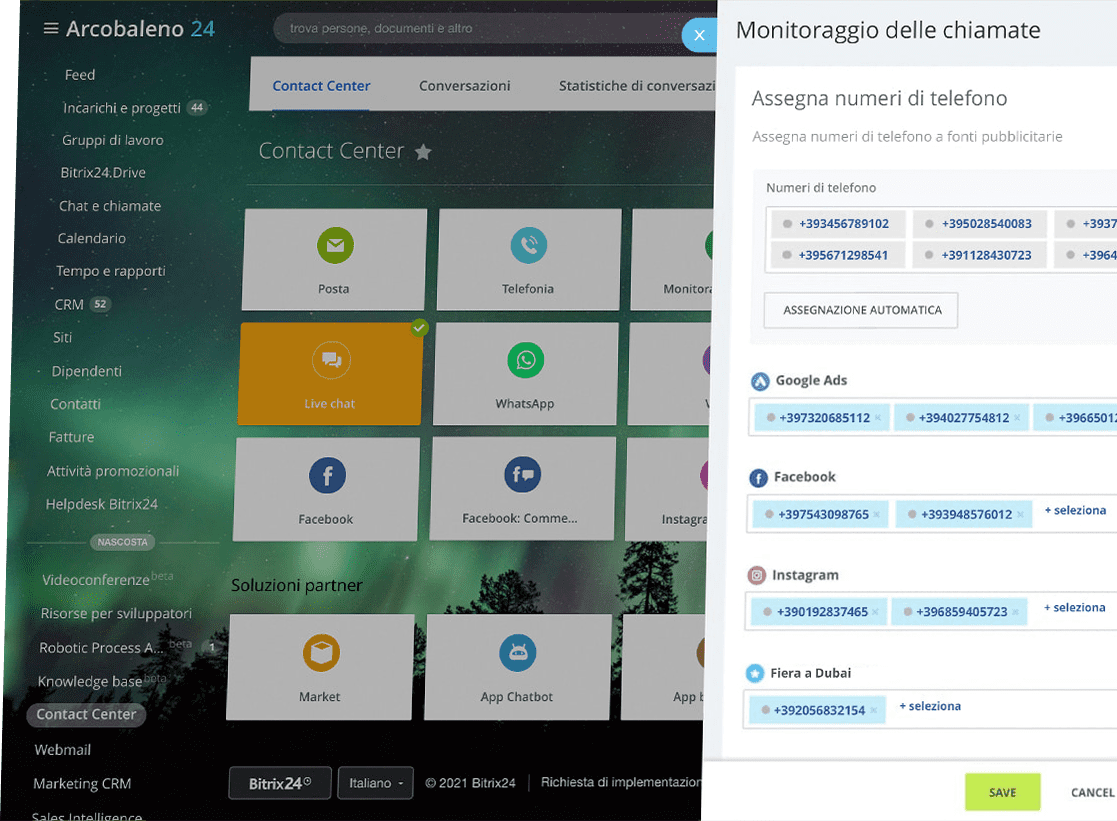
Task: Click '+ seleziona' in the Instagram row
Action: (1074, 608)
